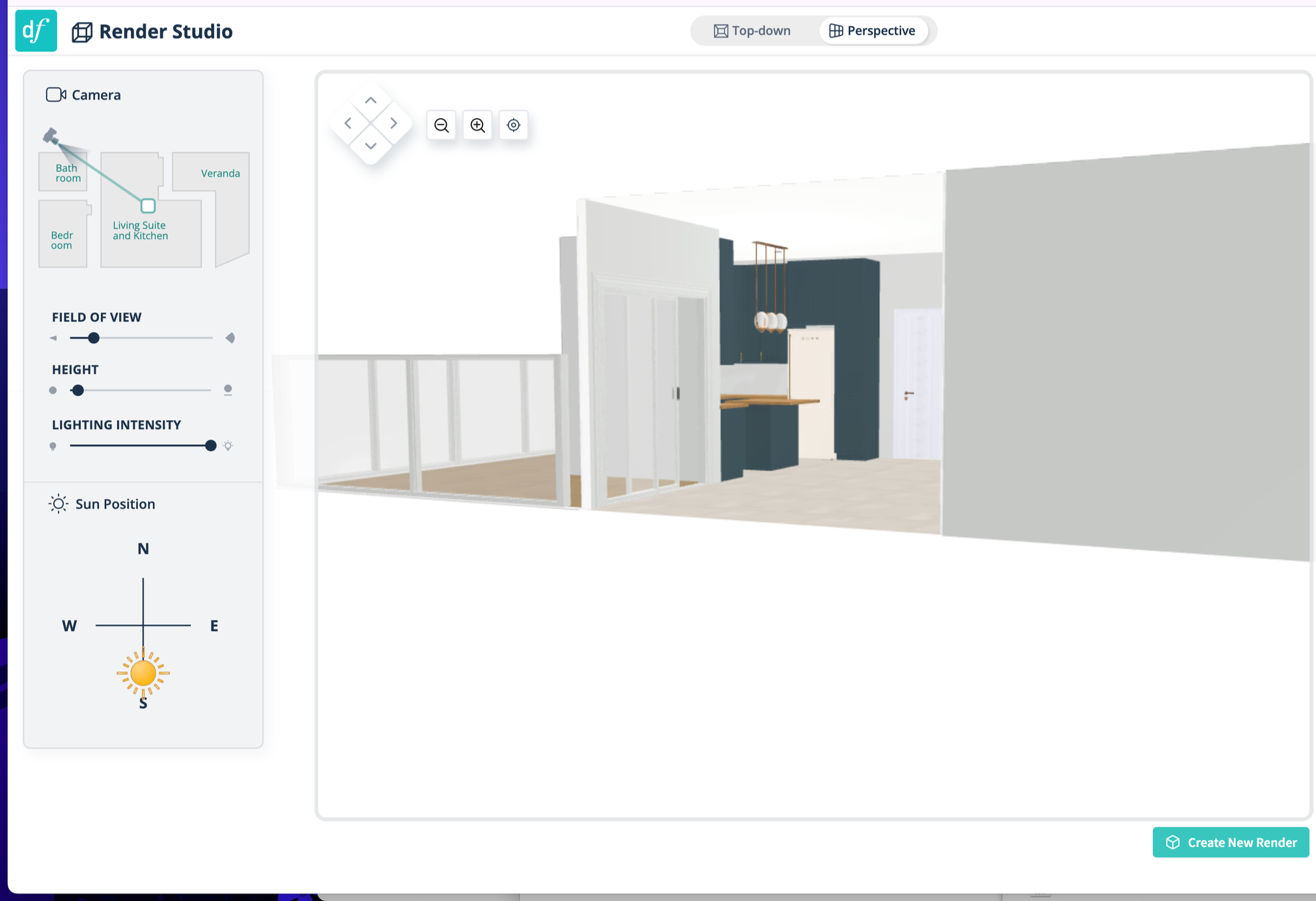The height and width of the screenshot is (901, 1316).
Task: Click the tall height person icon
Action: [228, 390]
